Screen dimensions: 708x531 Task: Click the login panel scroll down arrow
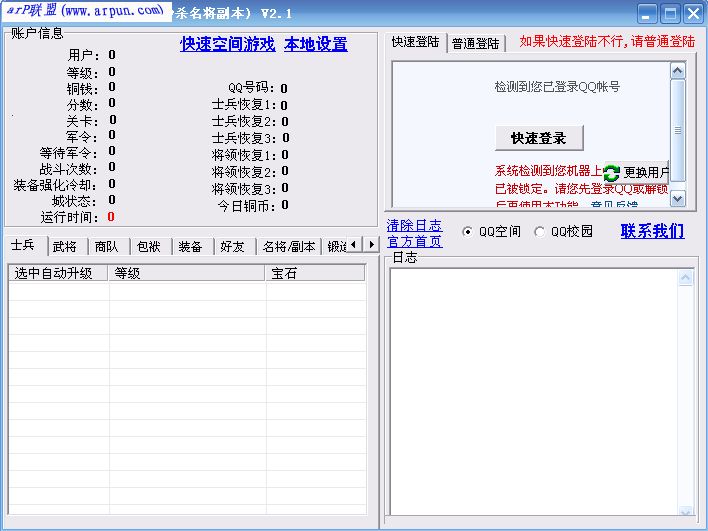pos(677,198)
